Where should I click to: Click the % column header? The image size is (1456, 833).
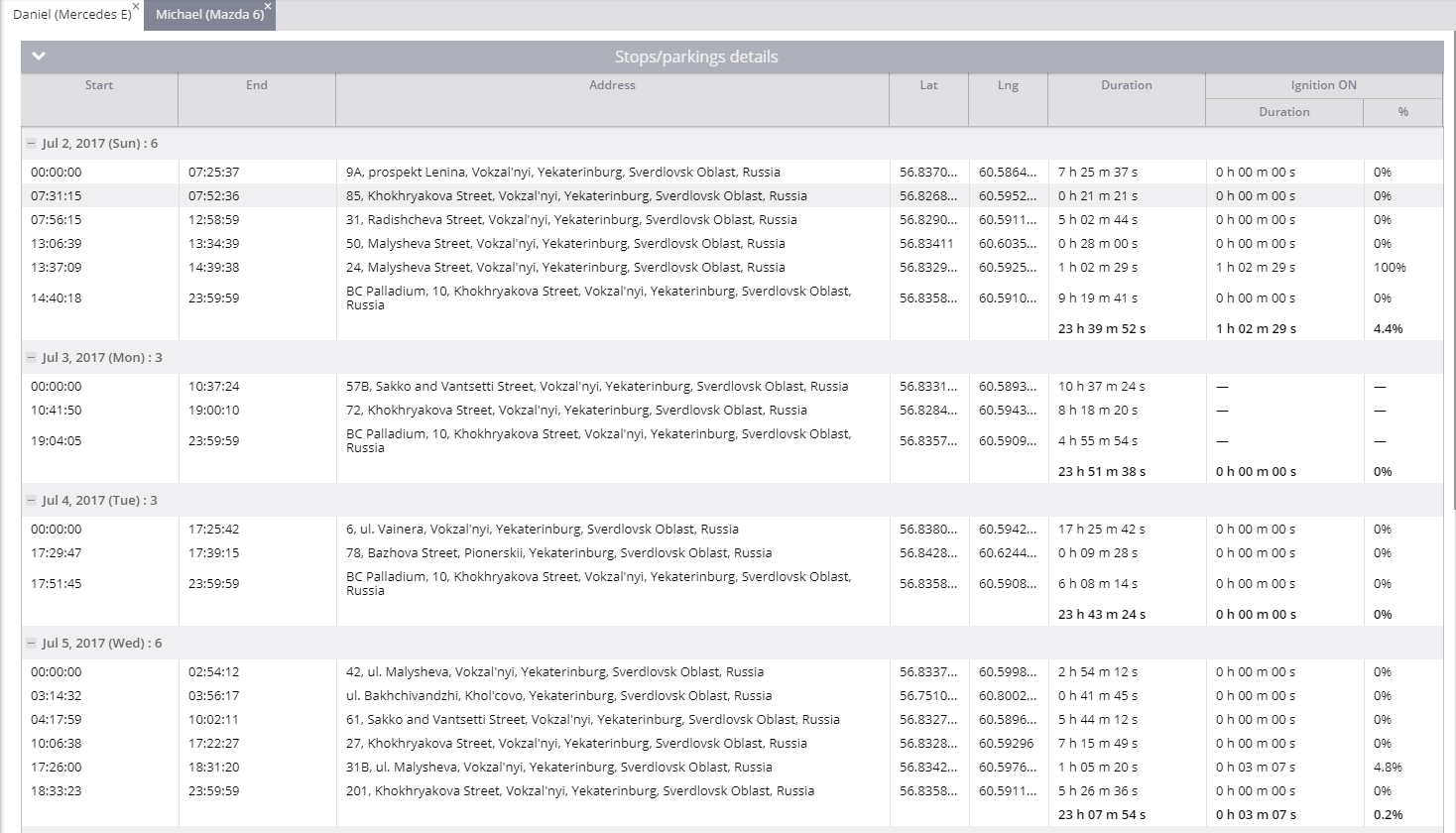1403,112
